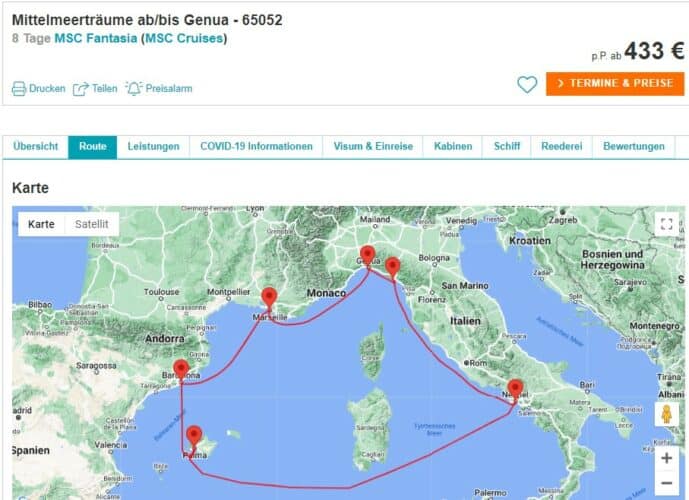
Task: Toggle fullscreen map view
Action: (x=666, y=224)
